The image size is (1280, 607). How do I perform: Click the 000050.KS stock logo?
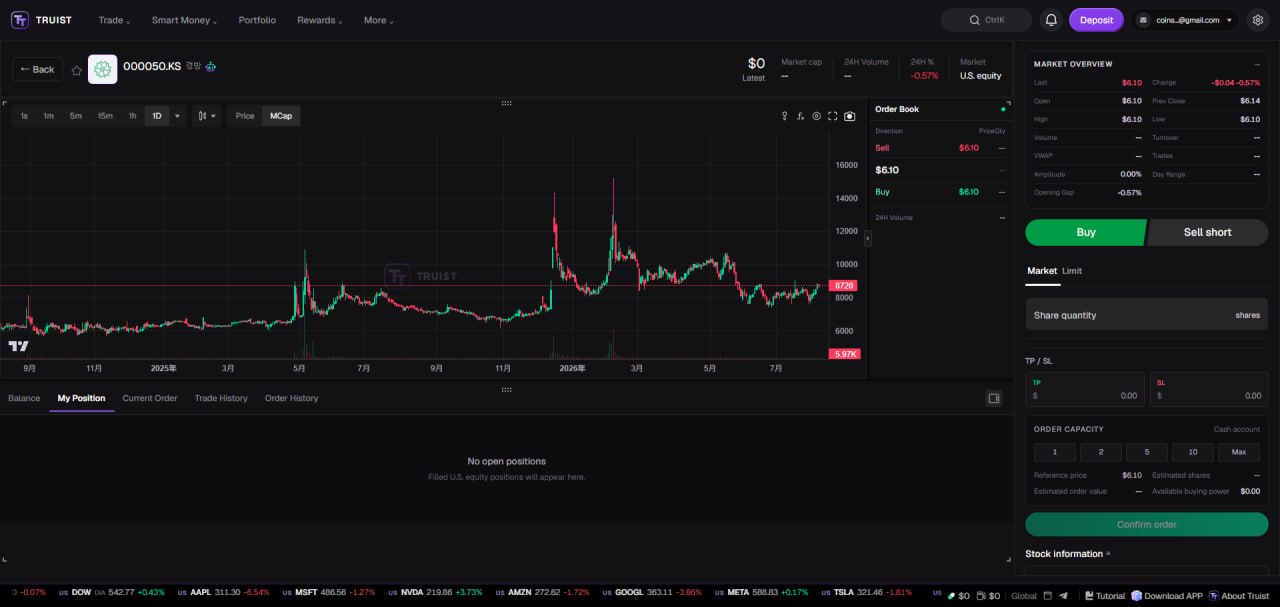tap(102, 69)
